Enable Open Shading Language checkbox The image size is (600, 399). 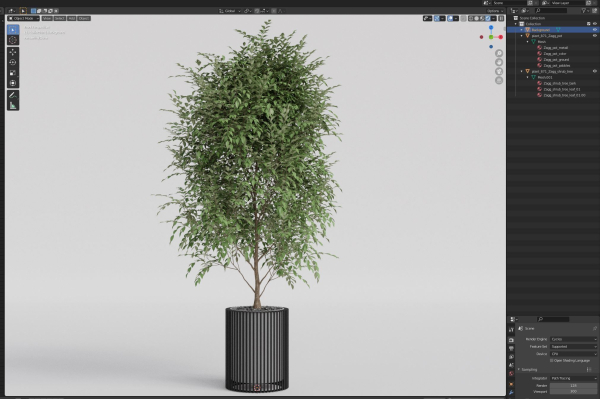click(x=551, y=360)
